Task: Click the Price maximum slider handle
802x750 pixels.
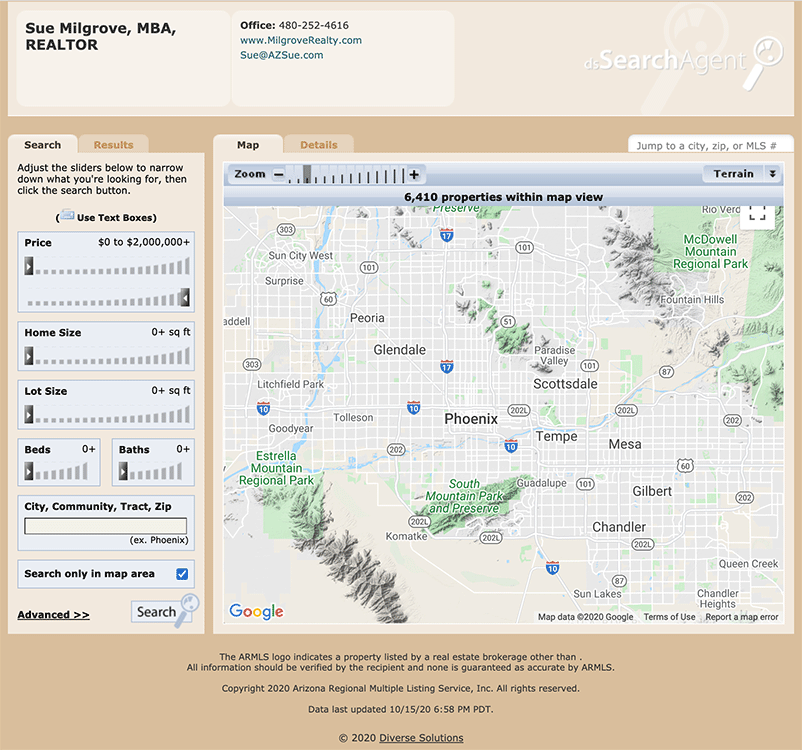Action: pos(185,297)
